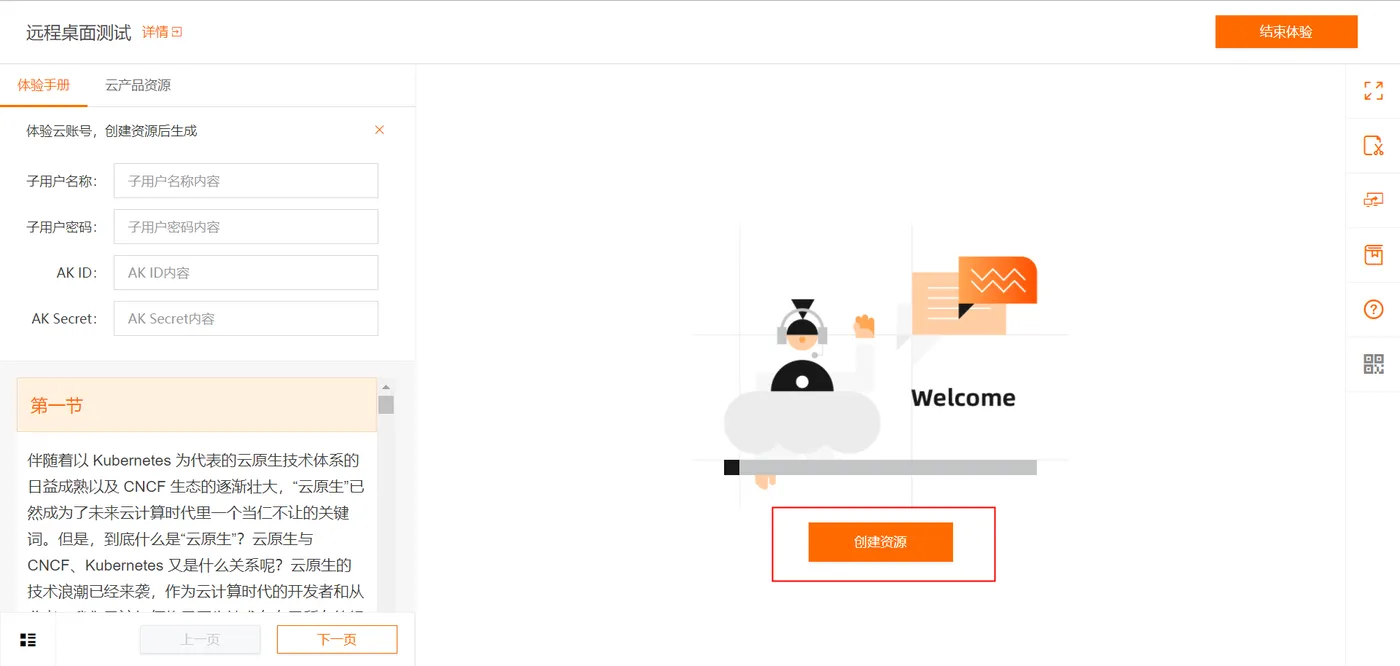Viewport: 1400px width, 666px height.
Task: Click the 子用户密码 input field
Action: [x=246, y=227]
